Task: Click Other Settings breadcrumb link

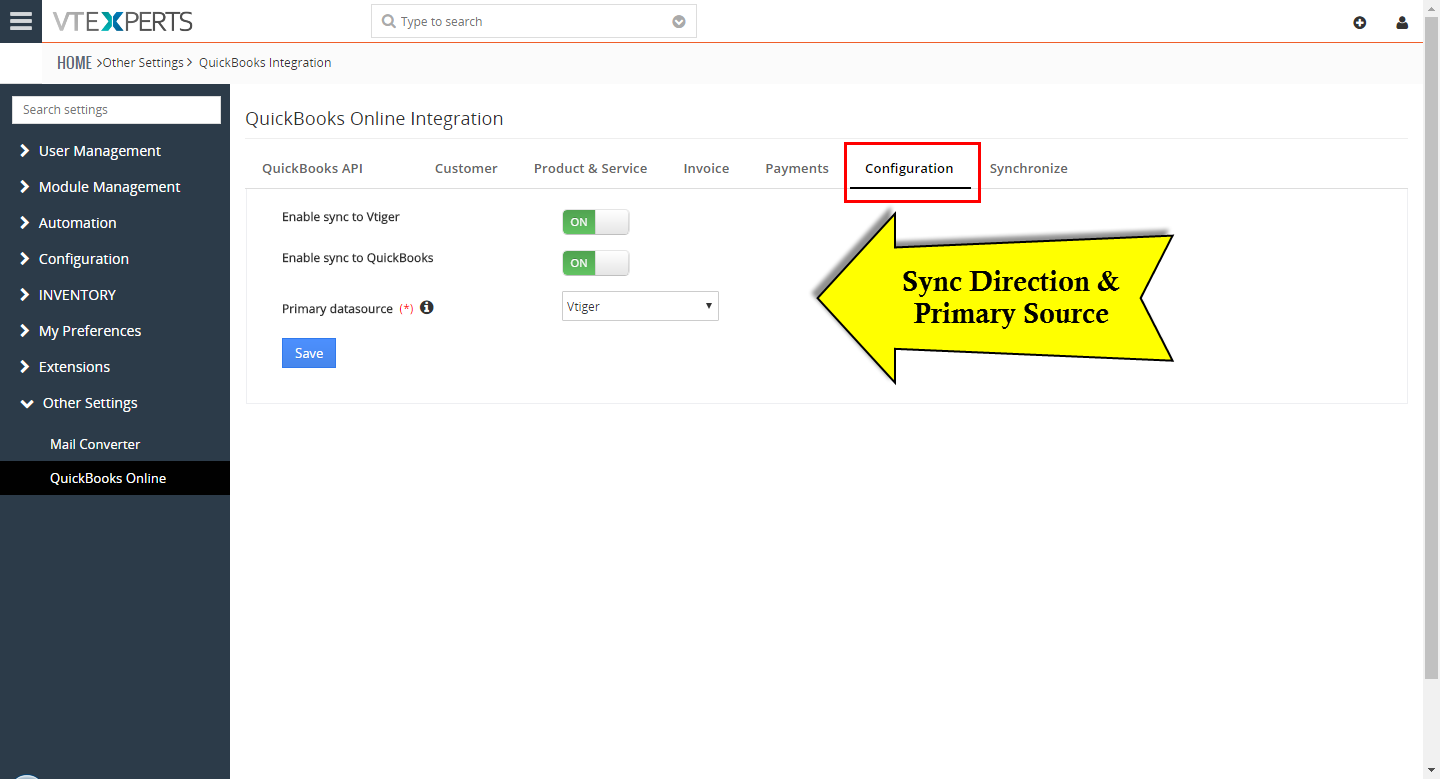Action: tap(143, 63)
